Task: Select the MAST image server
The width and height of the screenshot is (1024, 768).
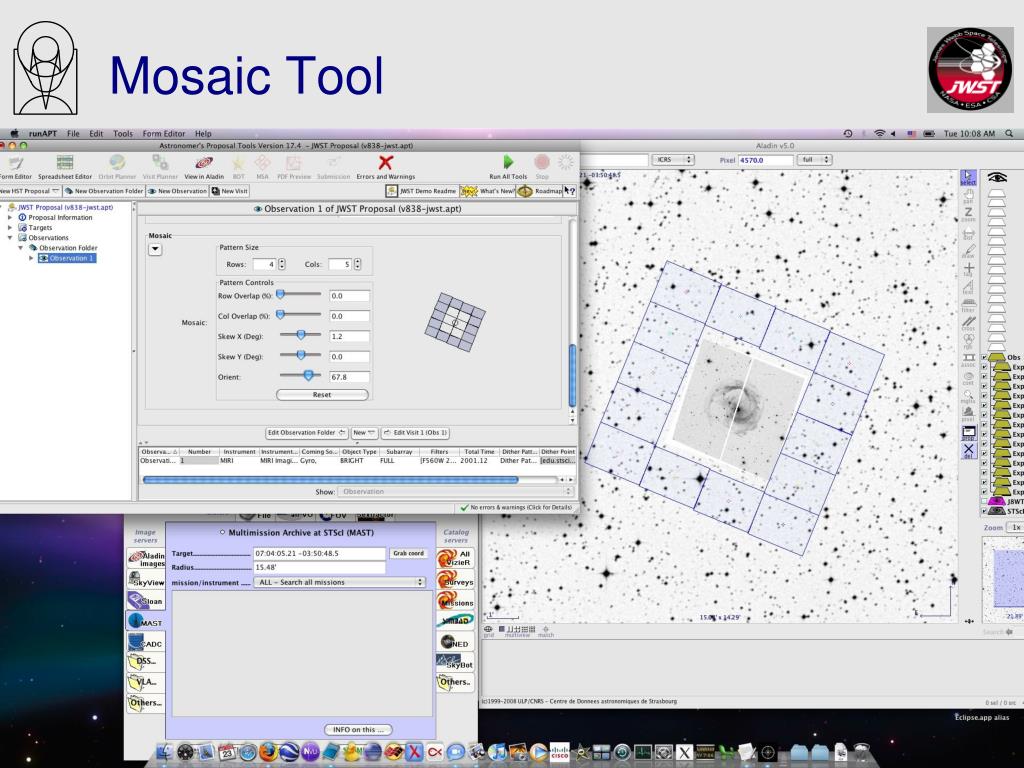Action: [146, 621]
